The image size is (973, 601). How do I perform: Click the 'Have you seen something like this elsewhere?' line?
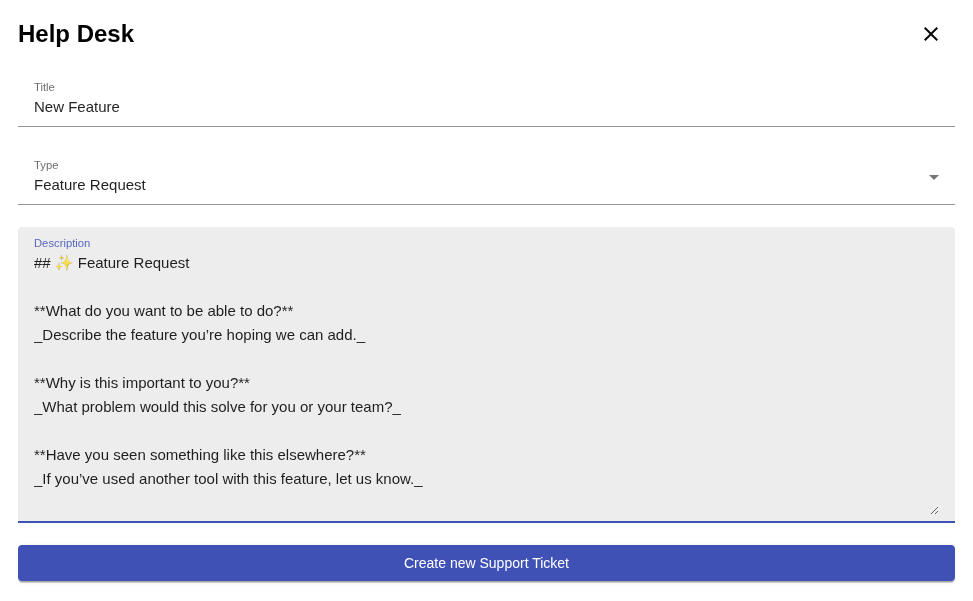pos(200,455)
